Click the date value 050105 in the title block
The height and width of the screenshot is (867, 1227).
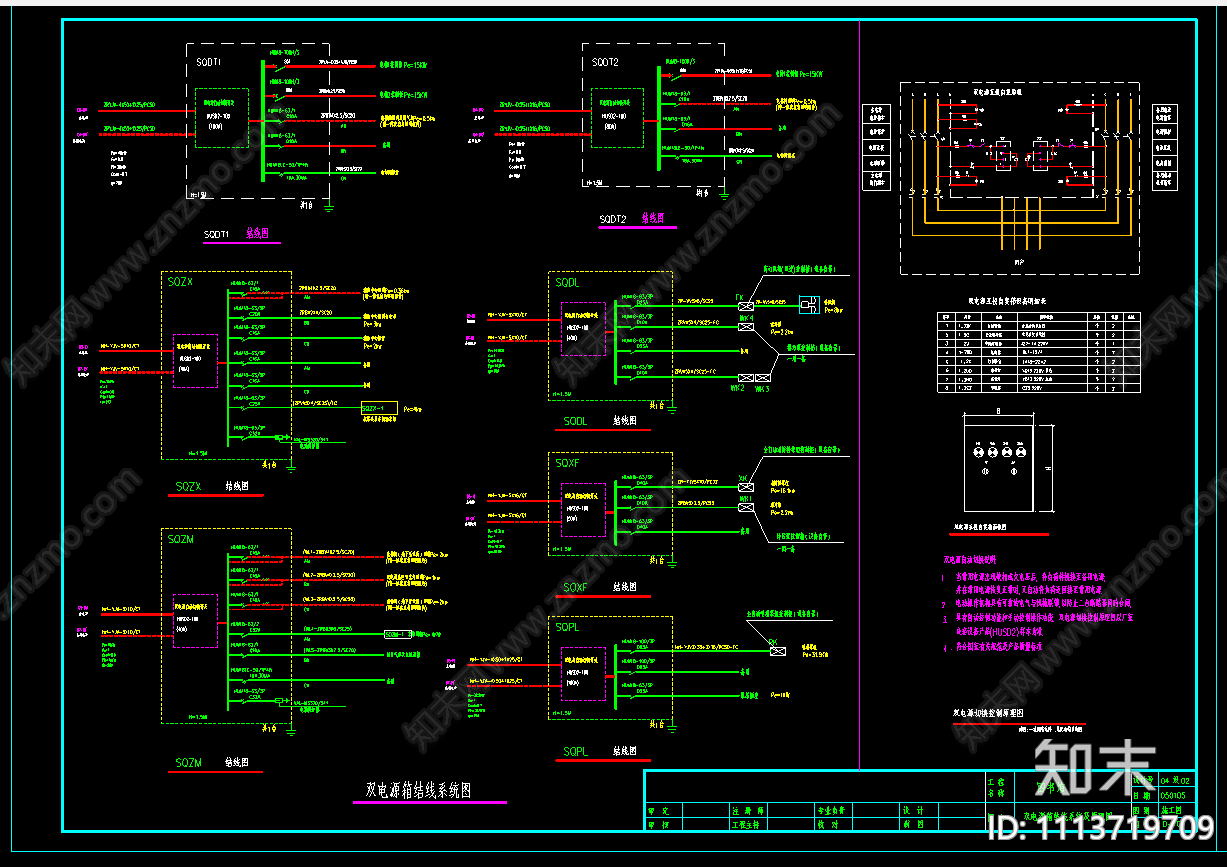click(x=1173, y=796)
